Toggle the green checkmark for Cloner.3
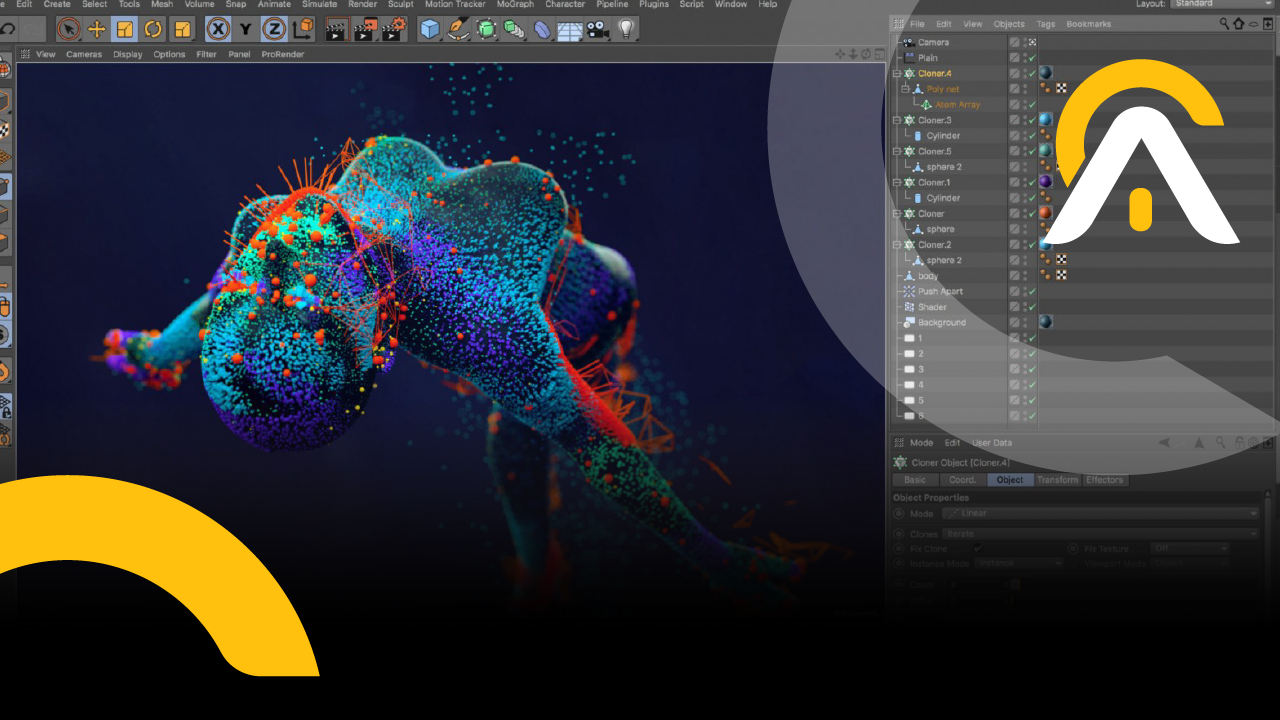The height and width of the screenshot is (720, 1280). tap(1031, 120)
